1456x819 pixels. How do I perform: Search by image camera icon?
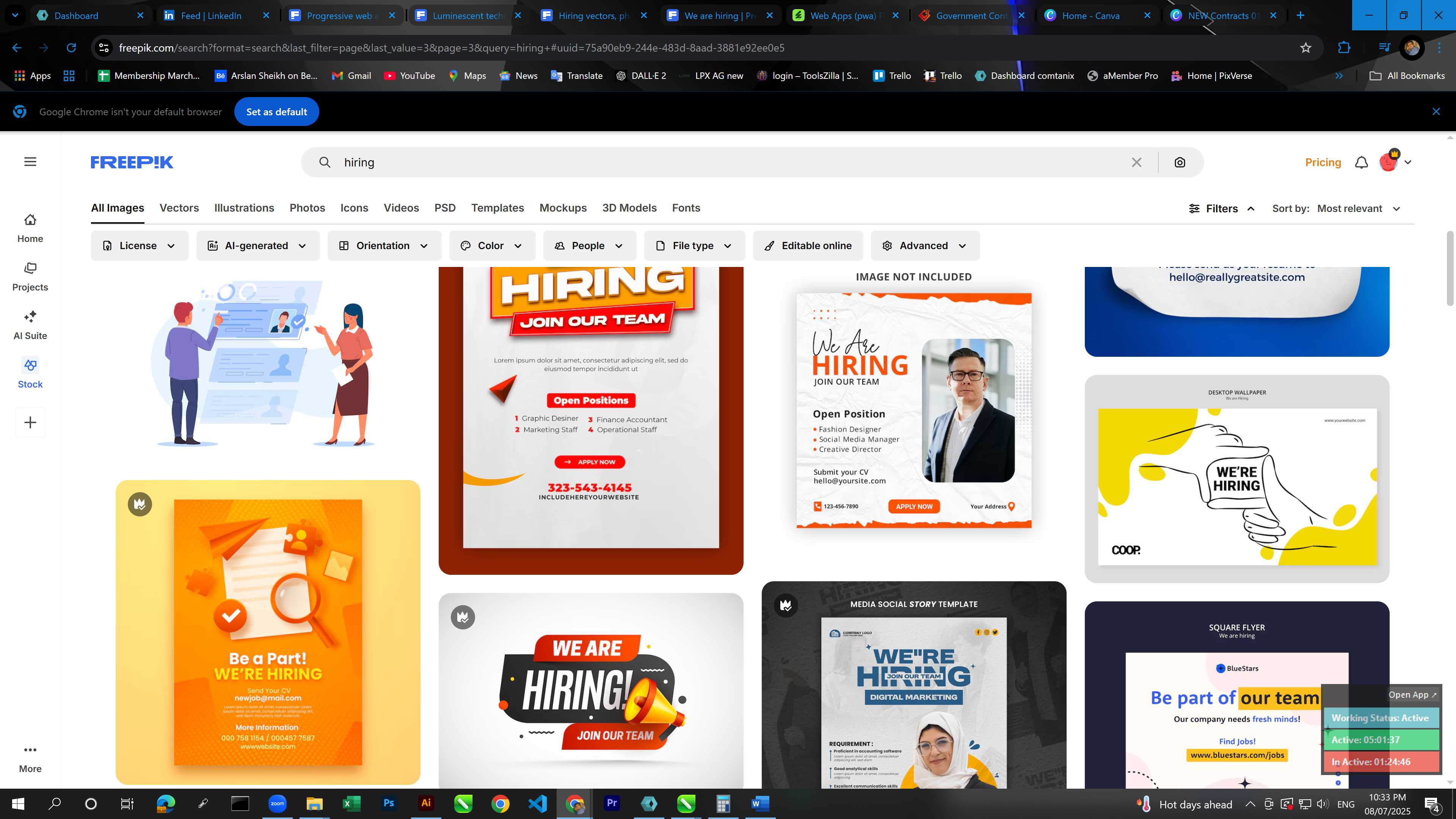(1180, 163)
